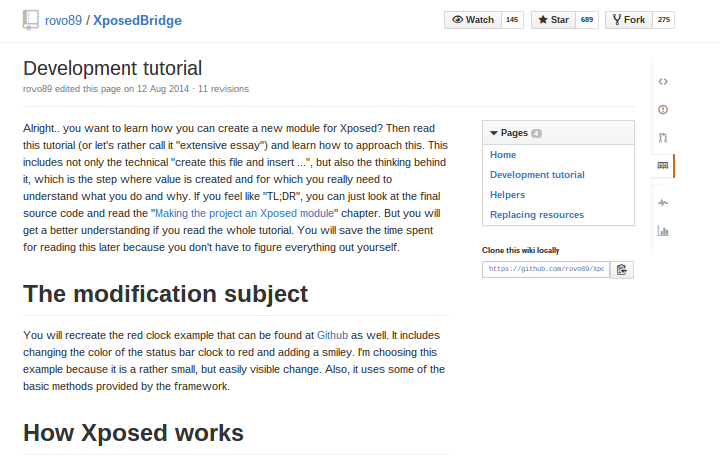Open the Pull requests icon in sidebar
The width and height of the screenshot is (720, 458).
[663, 138]
